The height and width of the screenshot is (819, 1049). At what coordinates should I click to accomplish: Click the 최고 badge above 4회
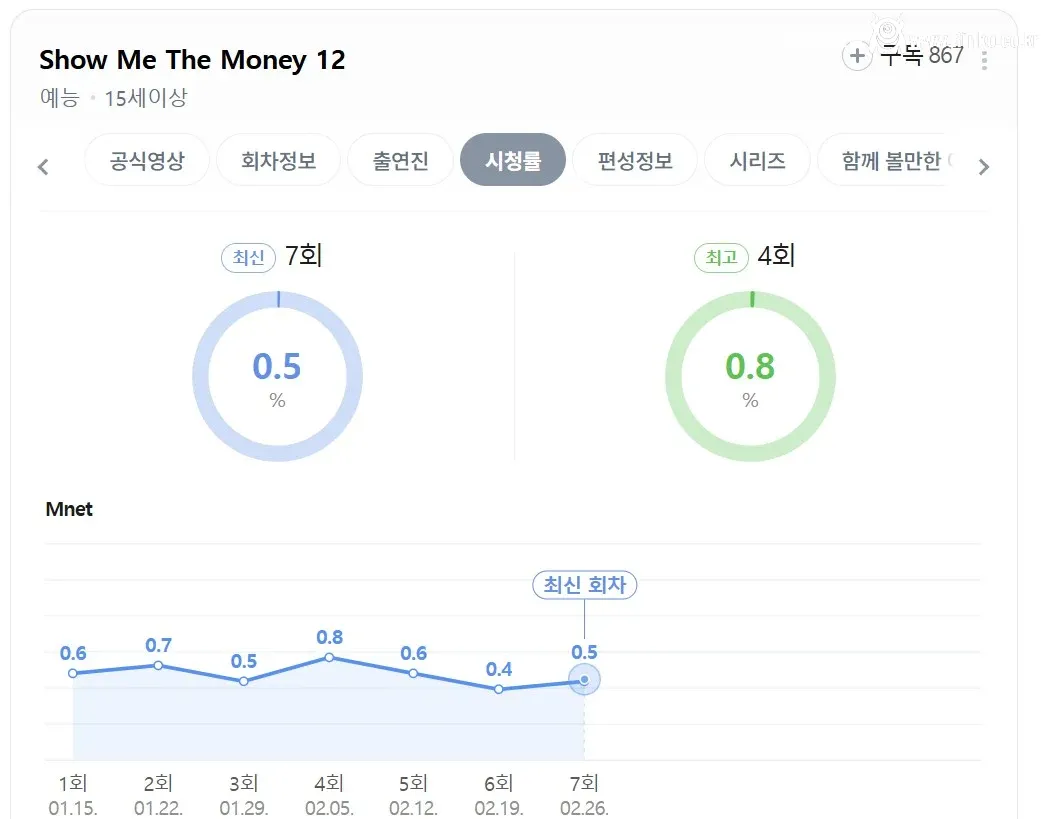point(722,258)
